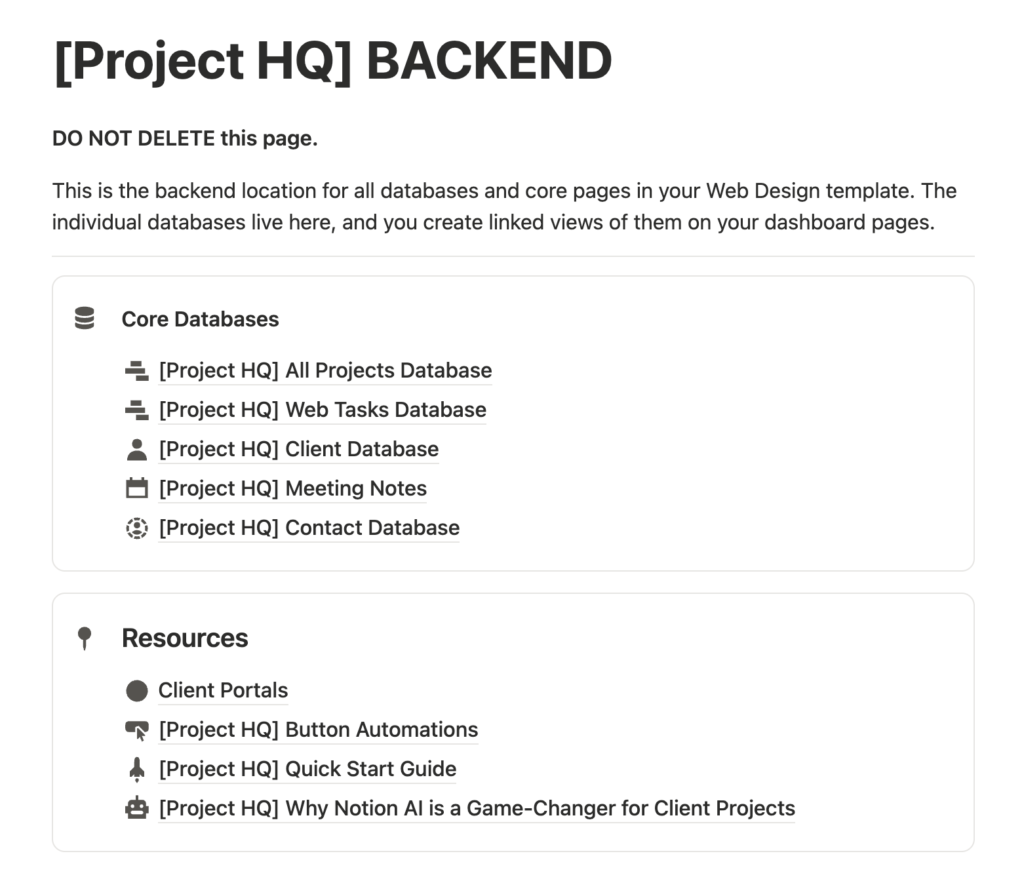1024x881 pixels.
Task: Open the Client Database page
Action: point(297,449)
